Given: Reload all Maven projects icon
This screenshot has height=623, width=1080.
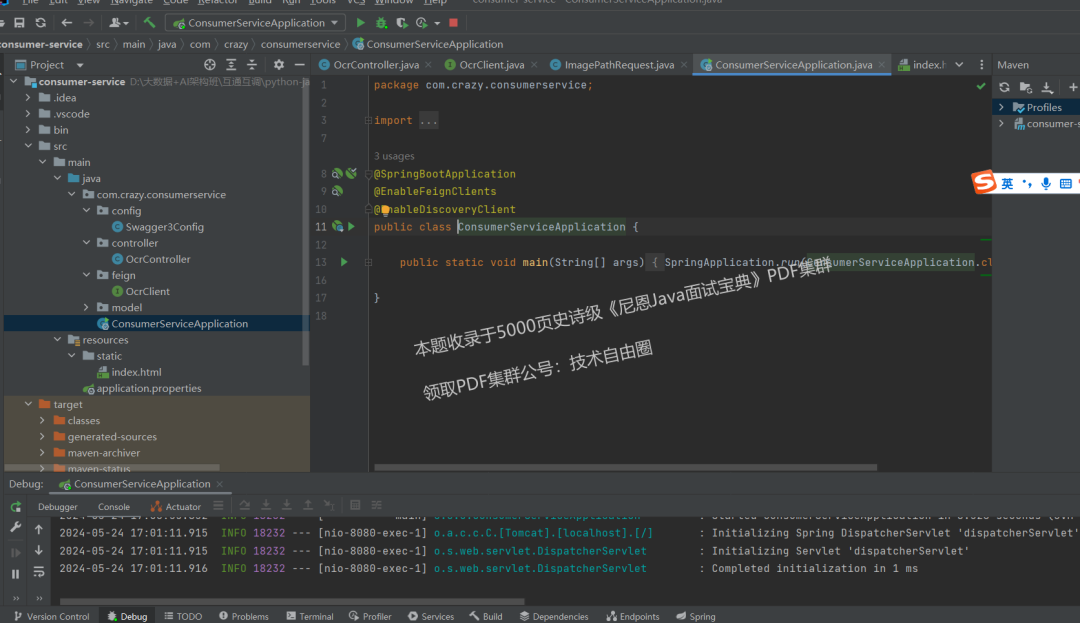Looking at the screenshot, I should pyautogui.click(x=1004, y=87).
